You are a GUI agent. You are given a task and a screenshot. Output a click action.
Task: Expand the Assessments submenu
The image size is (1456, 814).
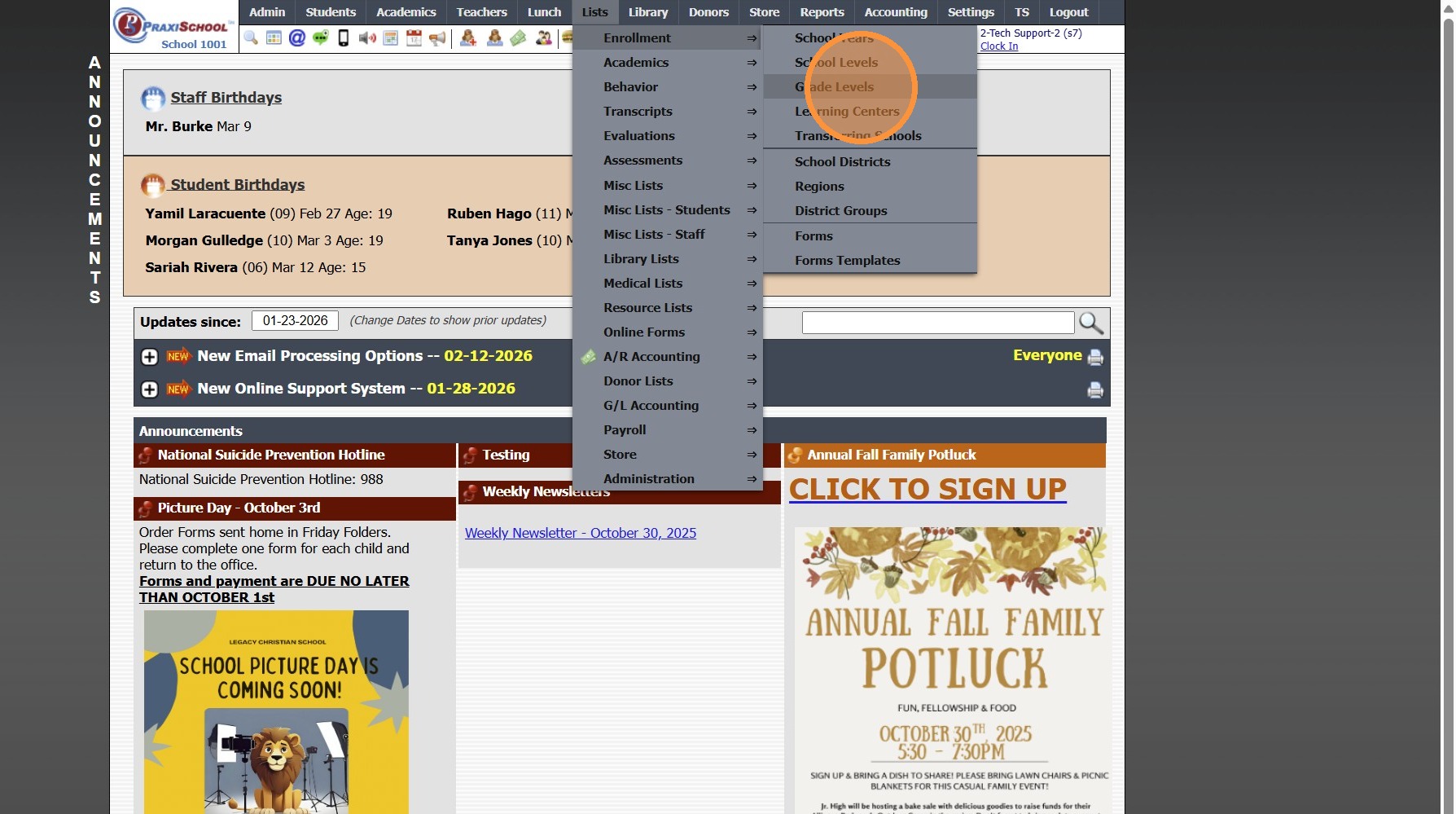click(668, 161)
